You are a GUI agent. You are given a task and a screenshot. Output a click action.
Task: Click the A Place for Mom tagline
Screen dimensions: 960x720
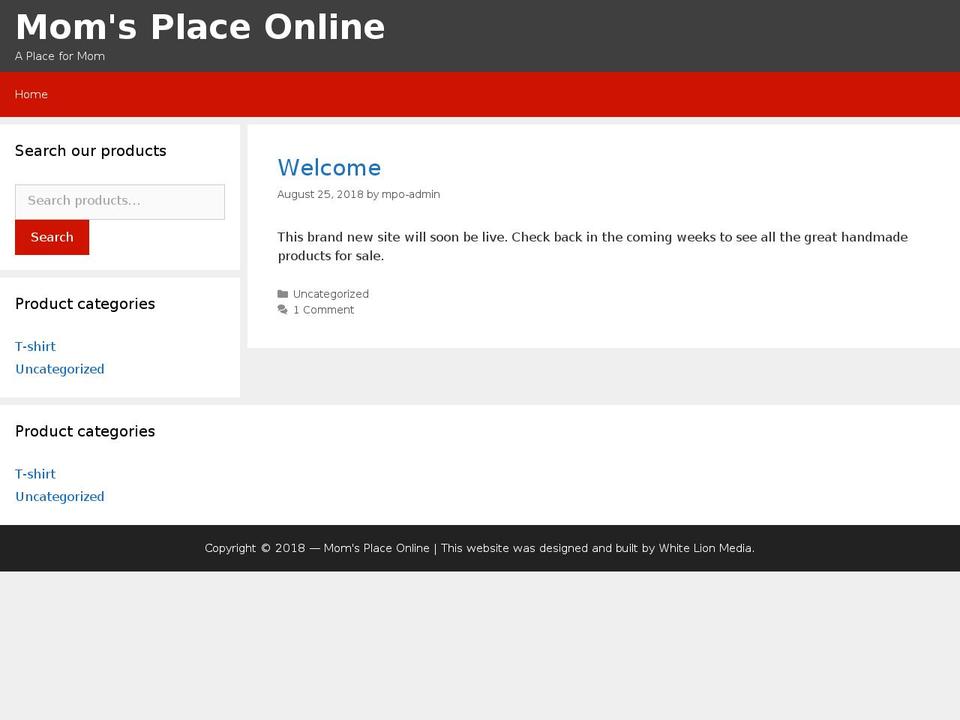click(60, 56)
